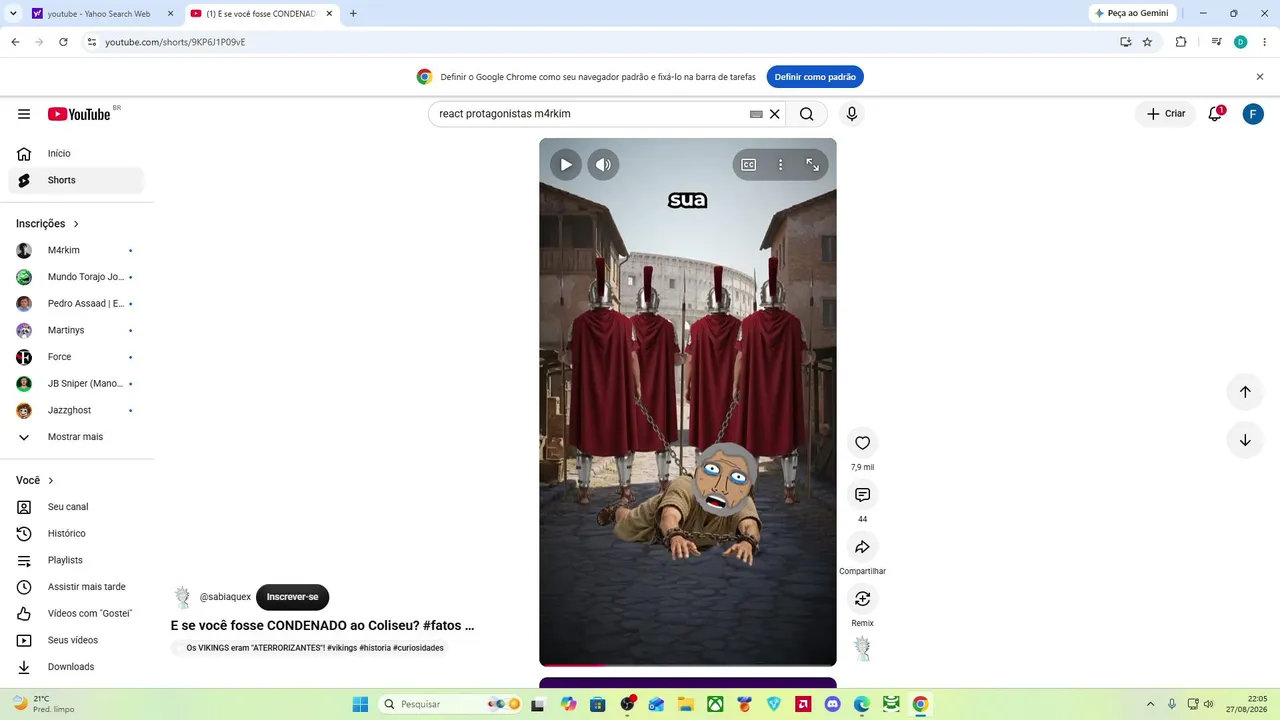Open the Mundo Torajo subscription channel
This screenshot has width=1280, height=720.
[x=76, y=277]
